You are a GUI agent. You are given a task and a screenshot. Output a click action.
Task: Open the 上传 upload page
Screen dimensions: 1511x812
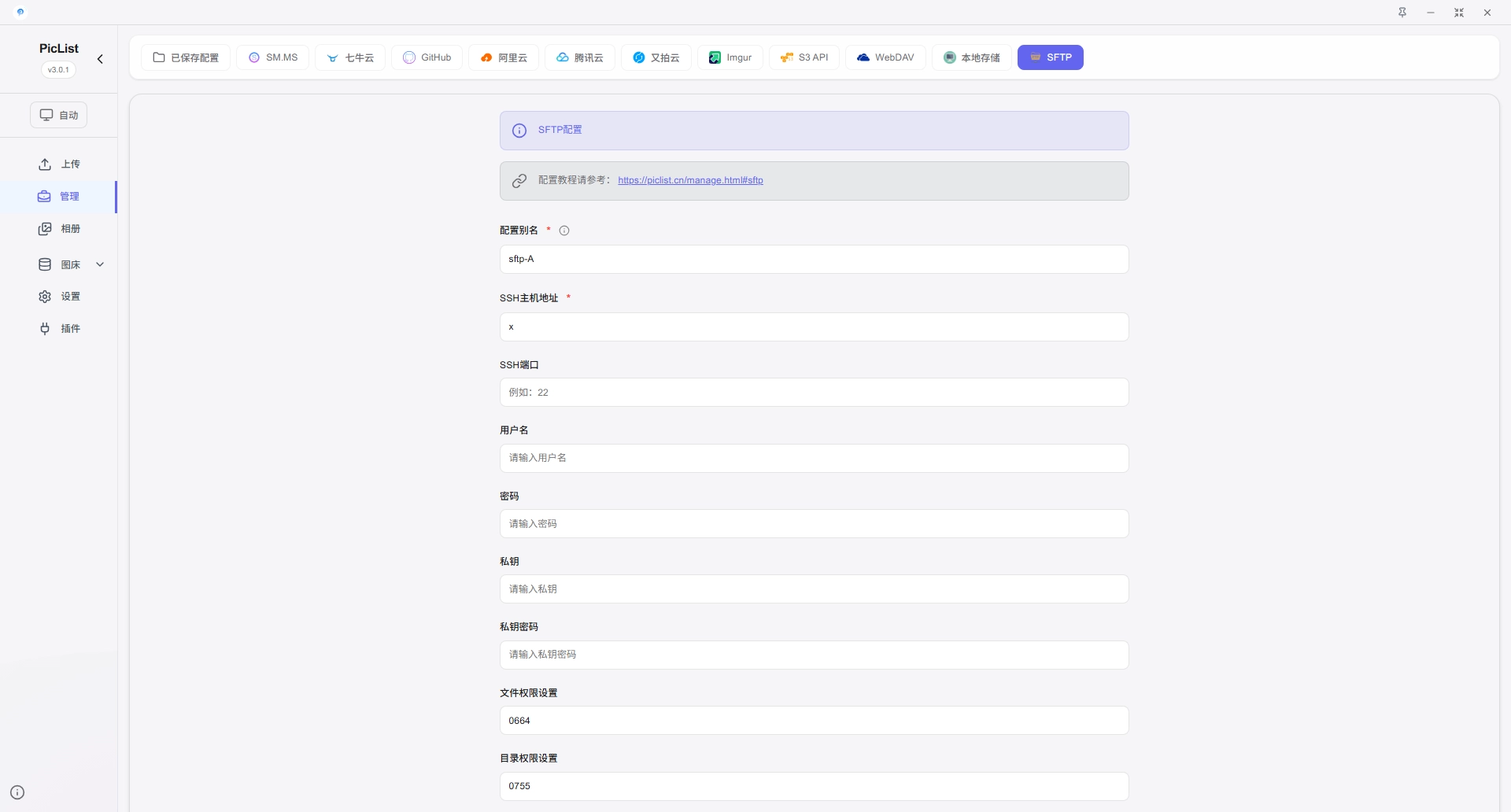(59, 164)
